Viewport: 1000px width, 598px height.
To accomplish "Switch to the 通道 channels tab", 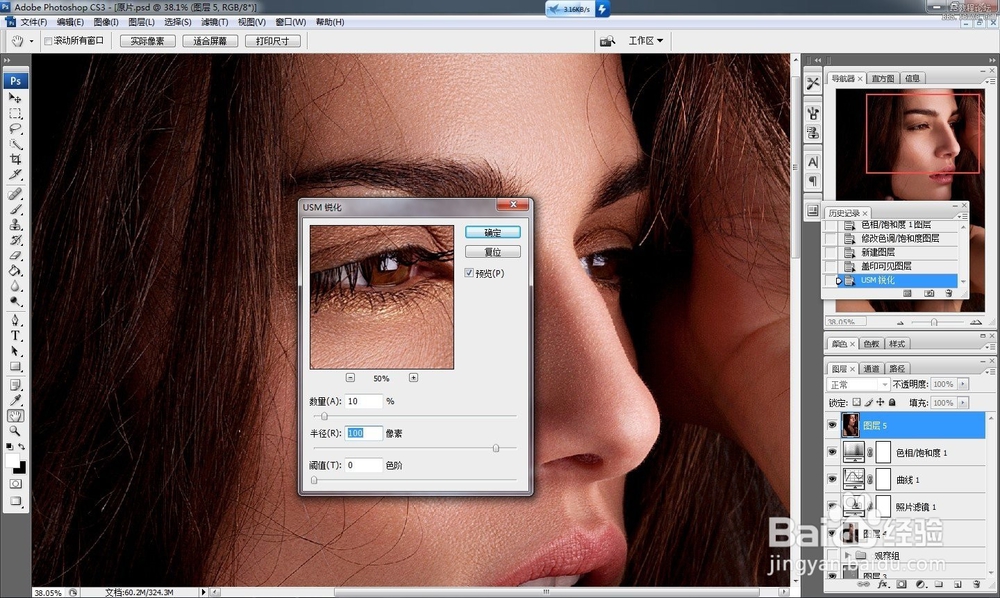I will coord(871,368).
